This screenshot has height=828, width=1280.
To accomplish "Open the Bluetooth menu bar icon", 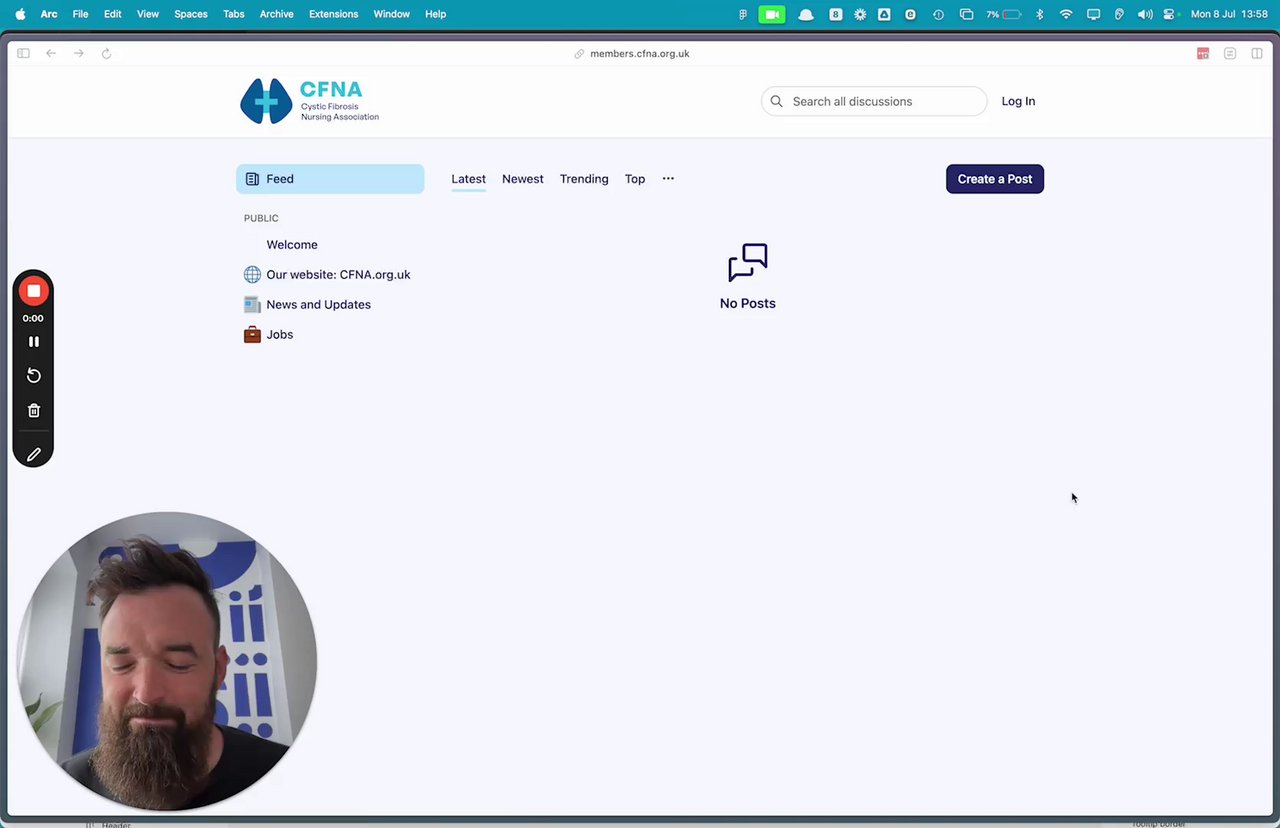I will (1040, 14).
